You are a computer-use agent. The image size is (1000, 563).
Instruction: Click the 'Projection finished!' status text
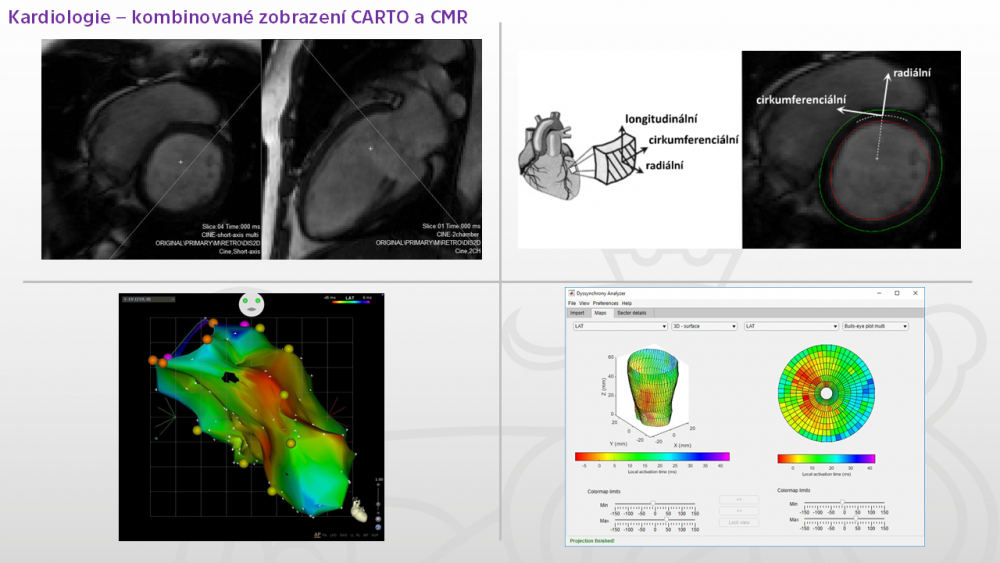(x=592, y=541)
